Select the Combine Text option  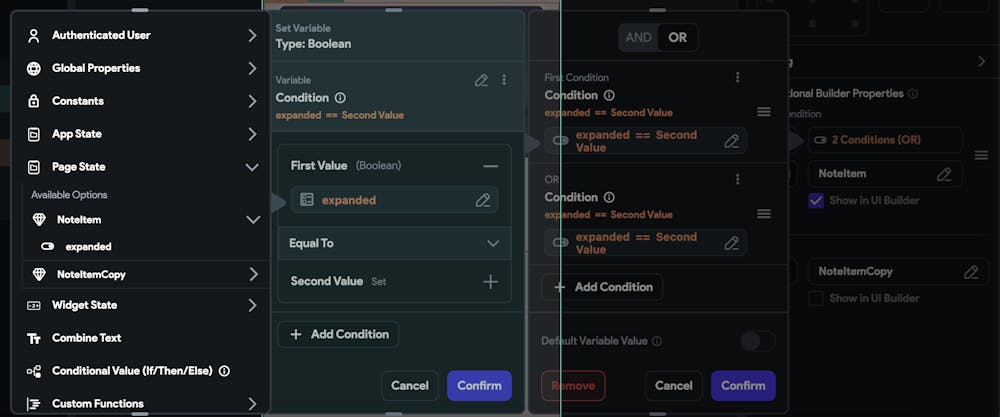coord(86,338)
